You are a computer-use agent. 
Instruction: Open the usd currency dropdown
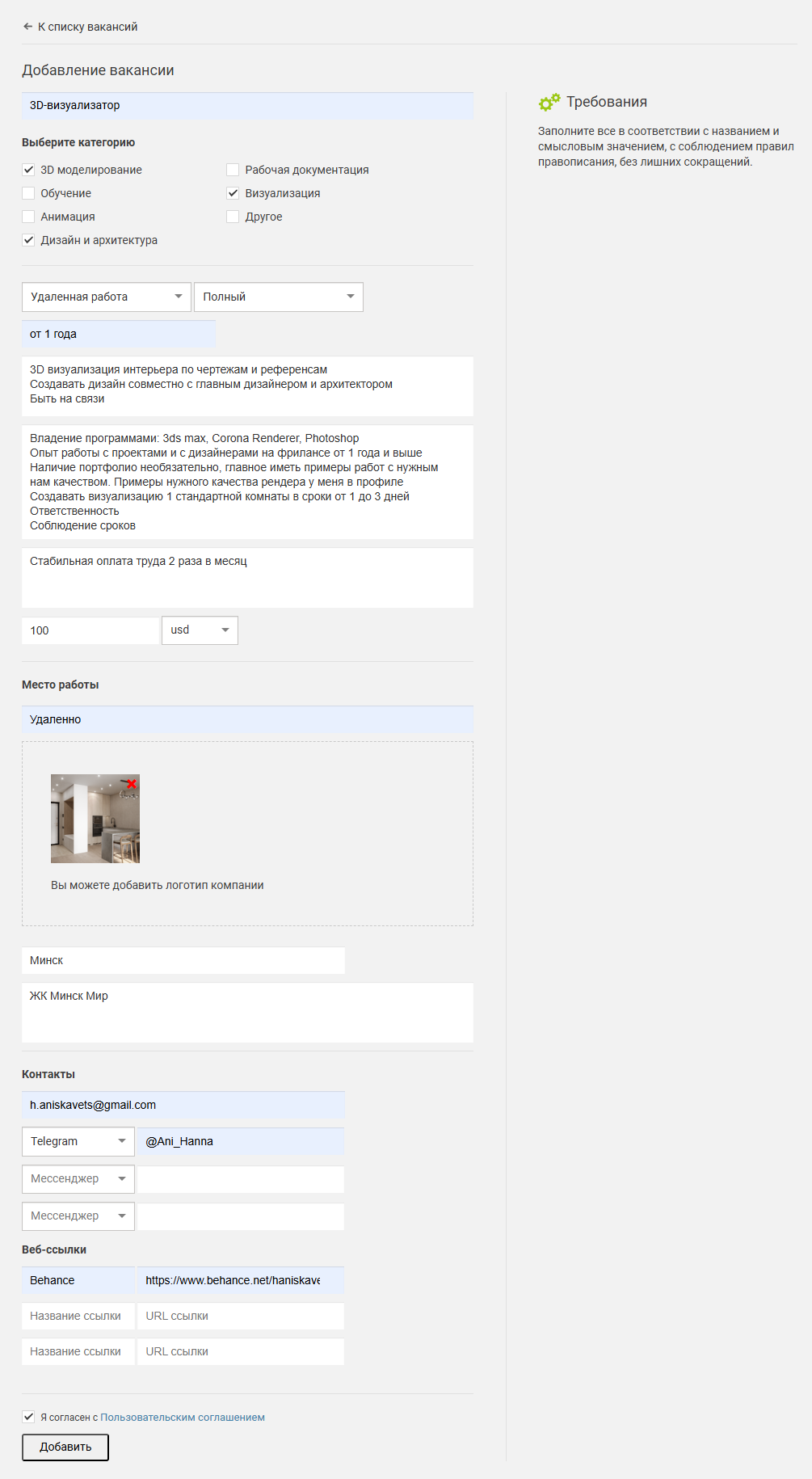[x=200, y=630]
